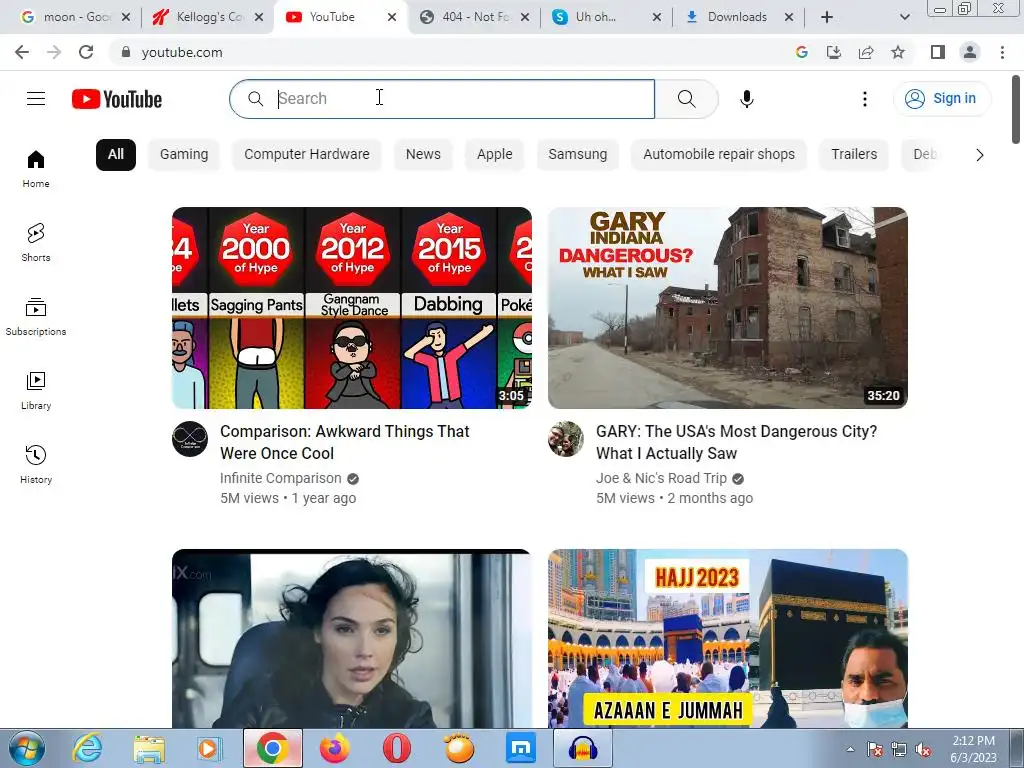Show more category chips with right arrow
Viewport: 1024px width, 768px height.
pyautogui.click(x=979, y=155)
